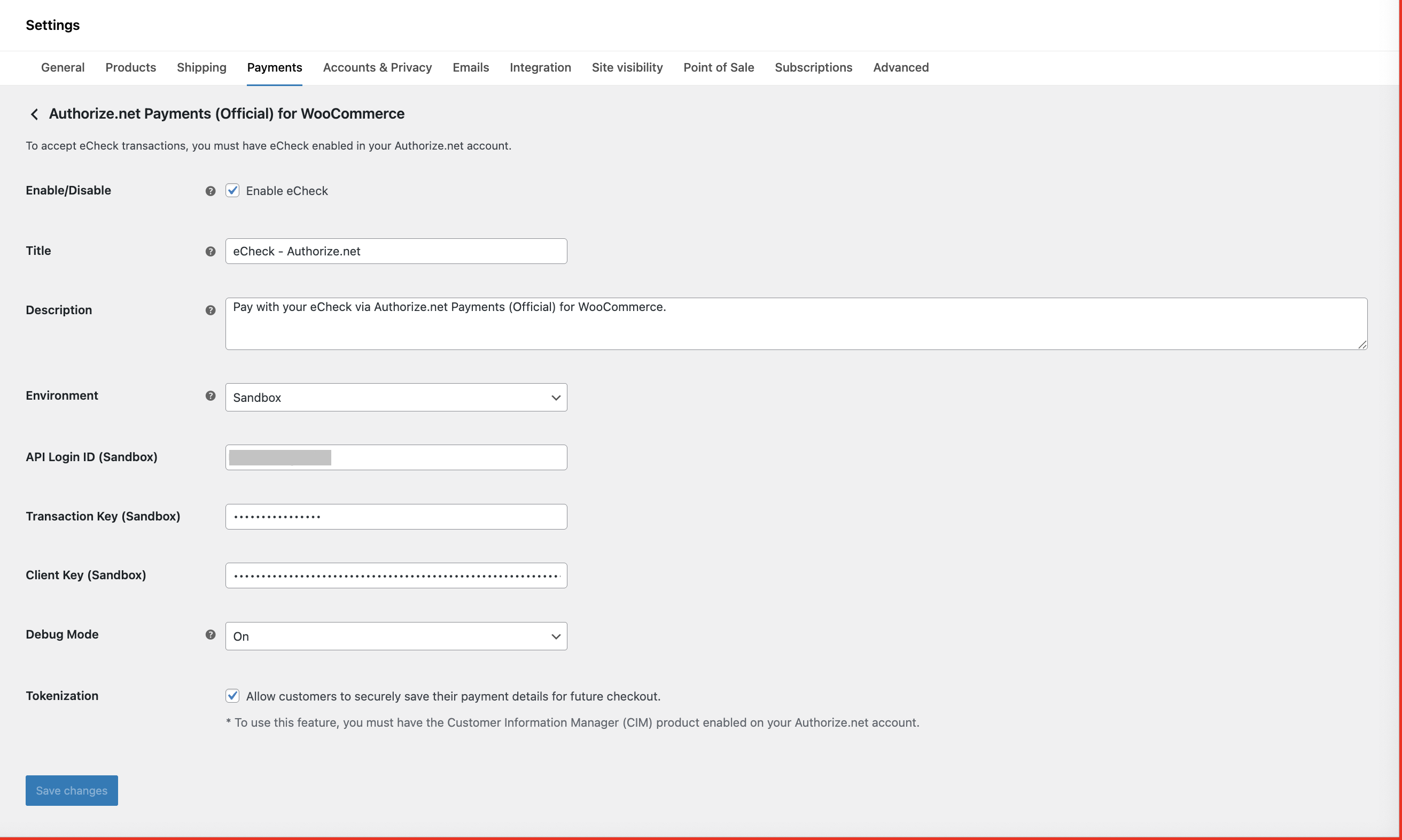The width and height of the screenshot is (1402, 840).
Task: Open the Environment Sandbox dropdown
Action: 396,398
